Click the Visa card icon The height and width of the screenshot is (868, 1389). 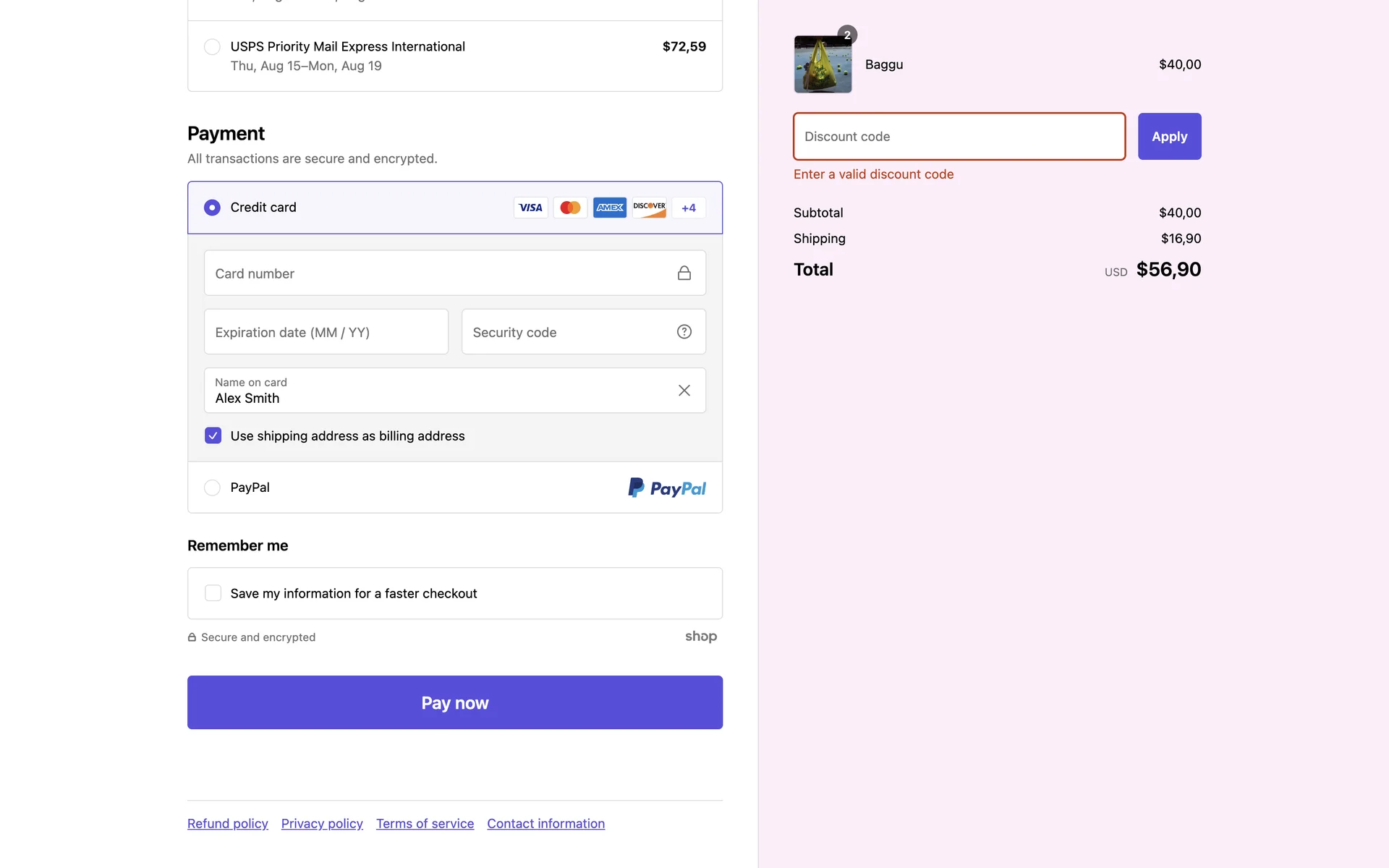530,208
